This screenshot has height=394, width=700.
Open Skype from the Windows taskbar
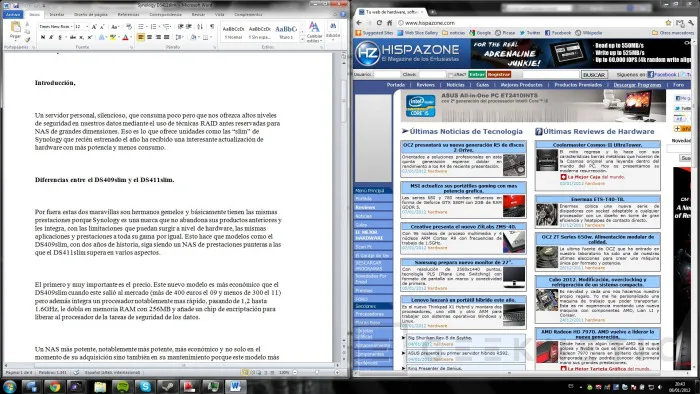[x=145, y=386]
